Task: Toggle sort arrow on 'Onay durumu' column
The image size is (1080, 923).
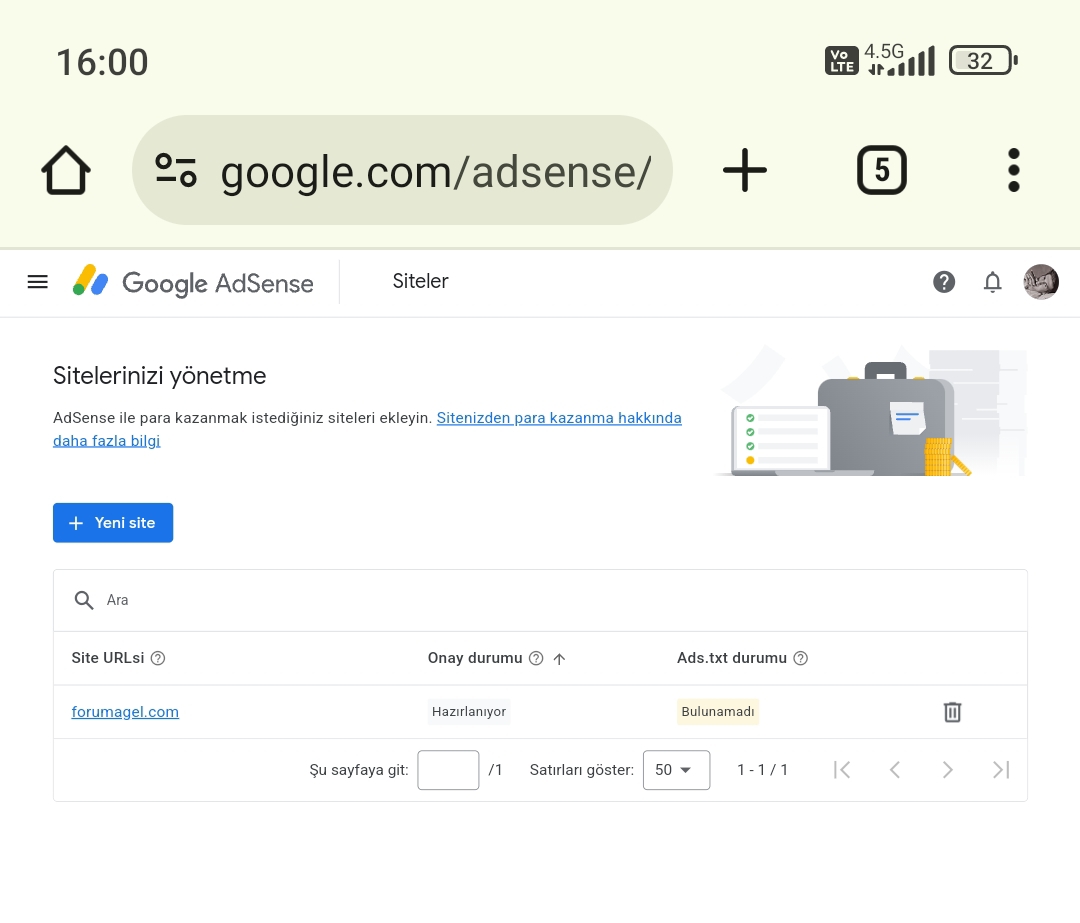Action: click(559, 658)
